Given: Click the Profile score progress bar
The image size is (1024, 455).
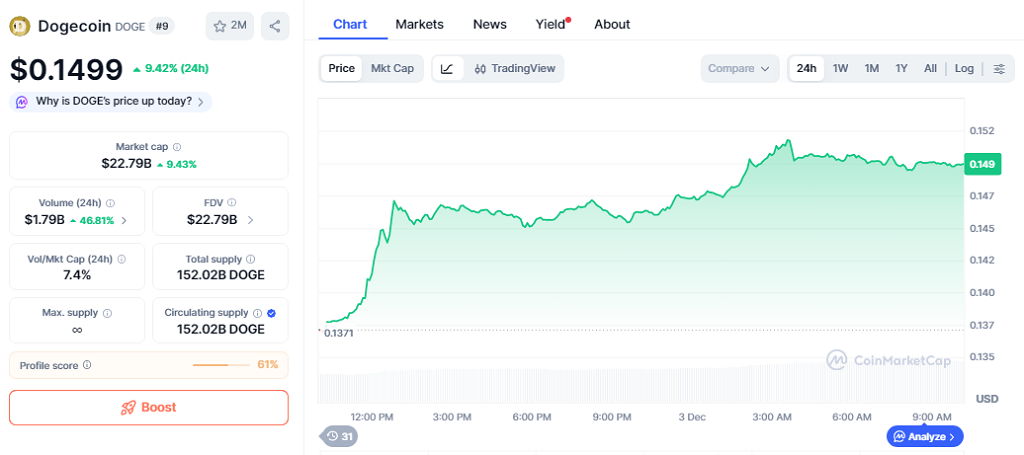Looking at the screenshot, I should (221, 365).
